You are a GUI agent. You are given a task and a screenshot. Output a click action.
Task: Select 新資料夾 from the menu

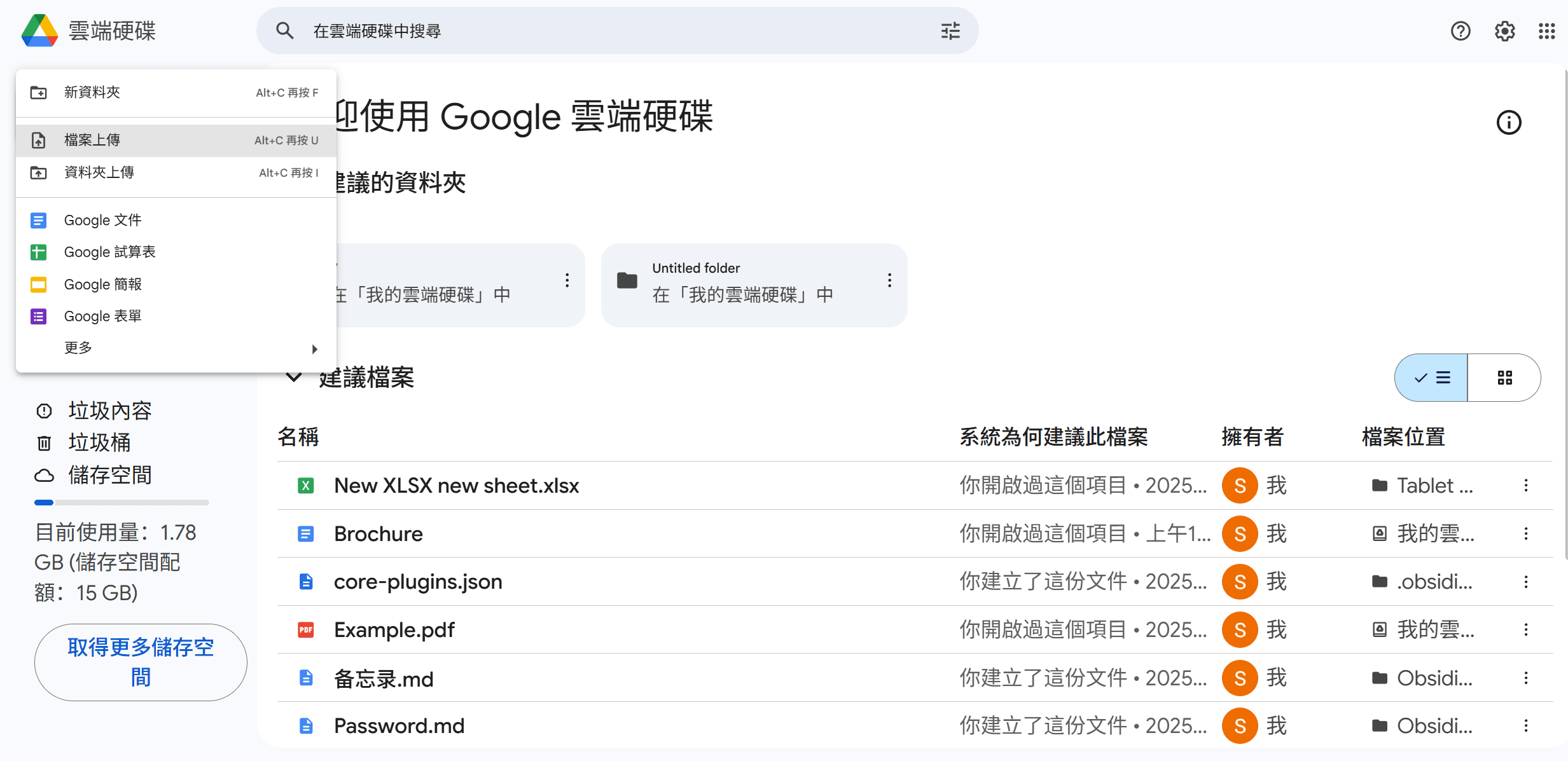pos(176,93)
